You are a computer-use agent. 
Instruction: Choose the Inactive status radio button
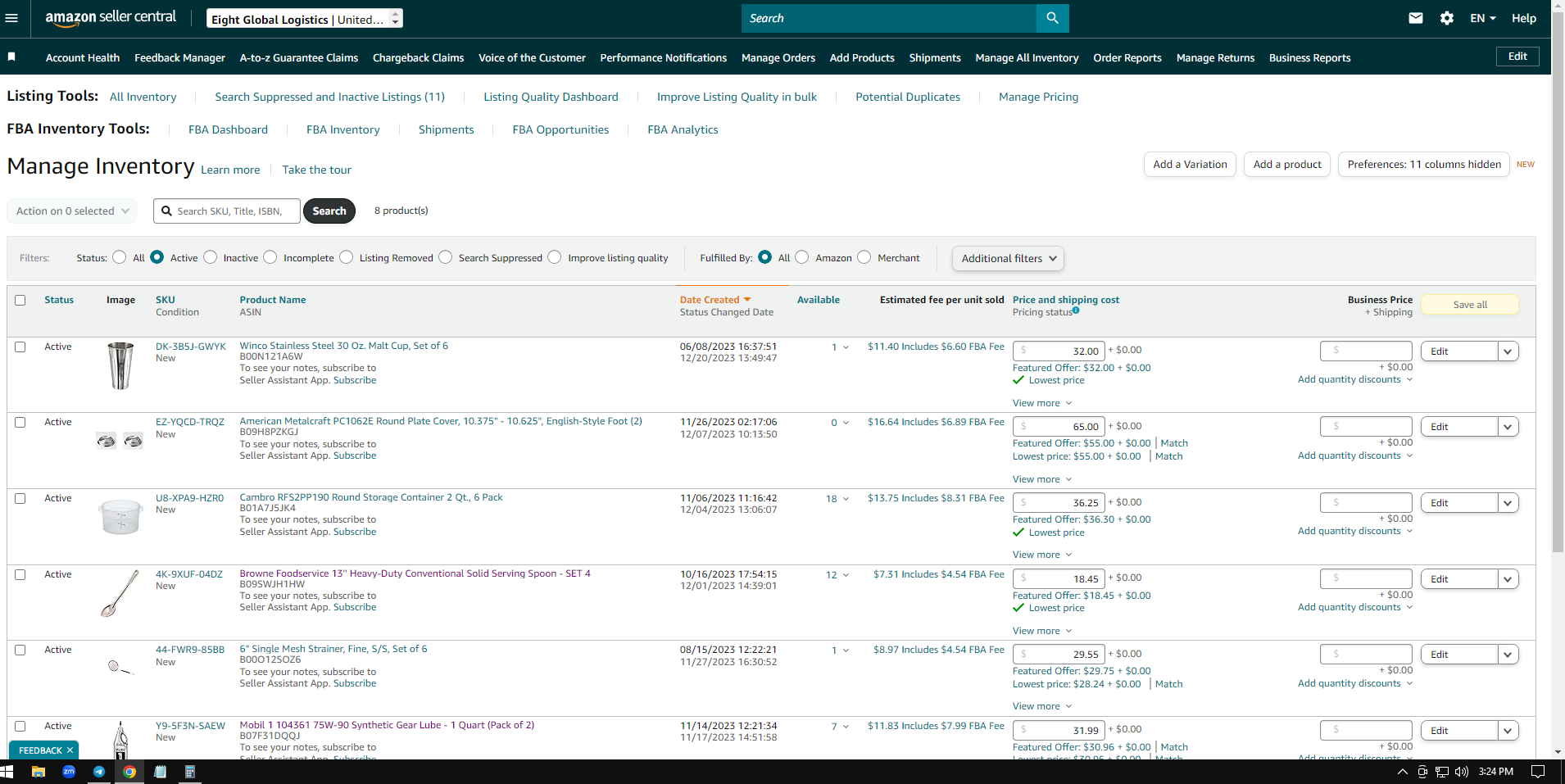click(x=211, y=257)
